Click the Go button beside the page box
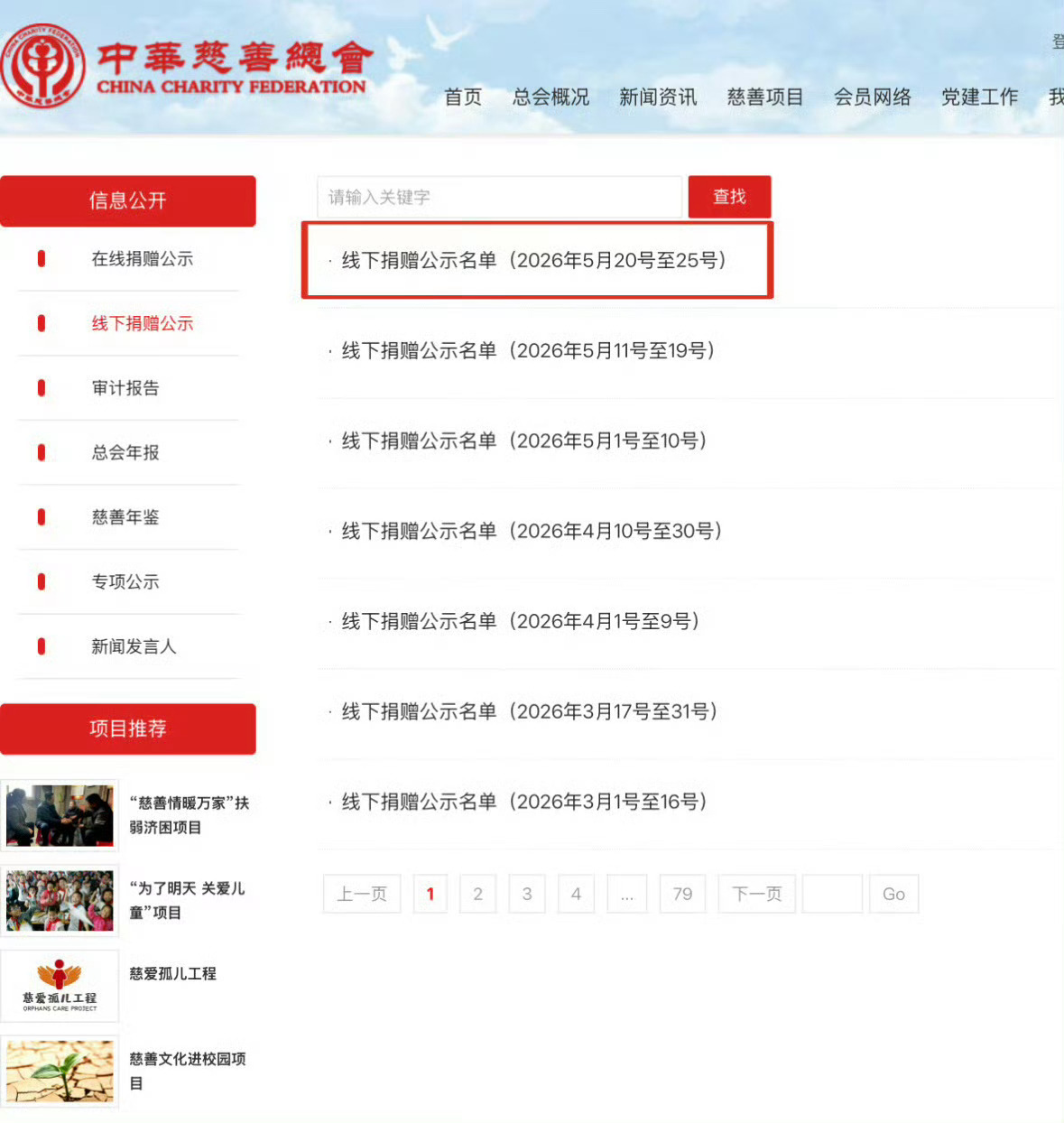This screenshot has height=1123, width=1064. click(x=894, y=894)
